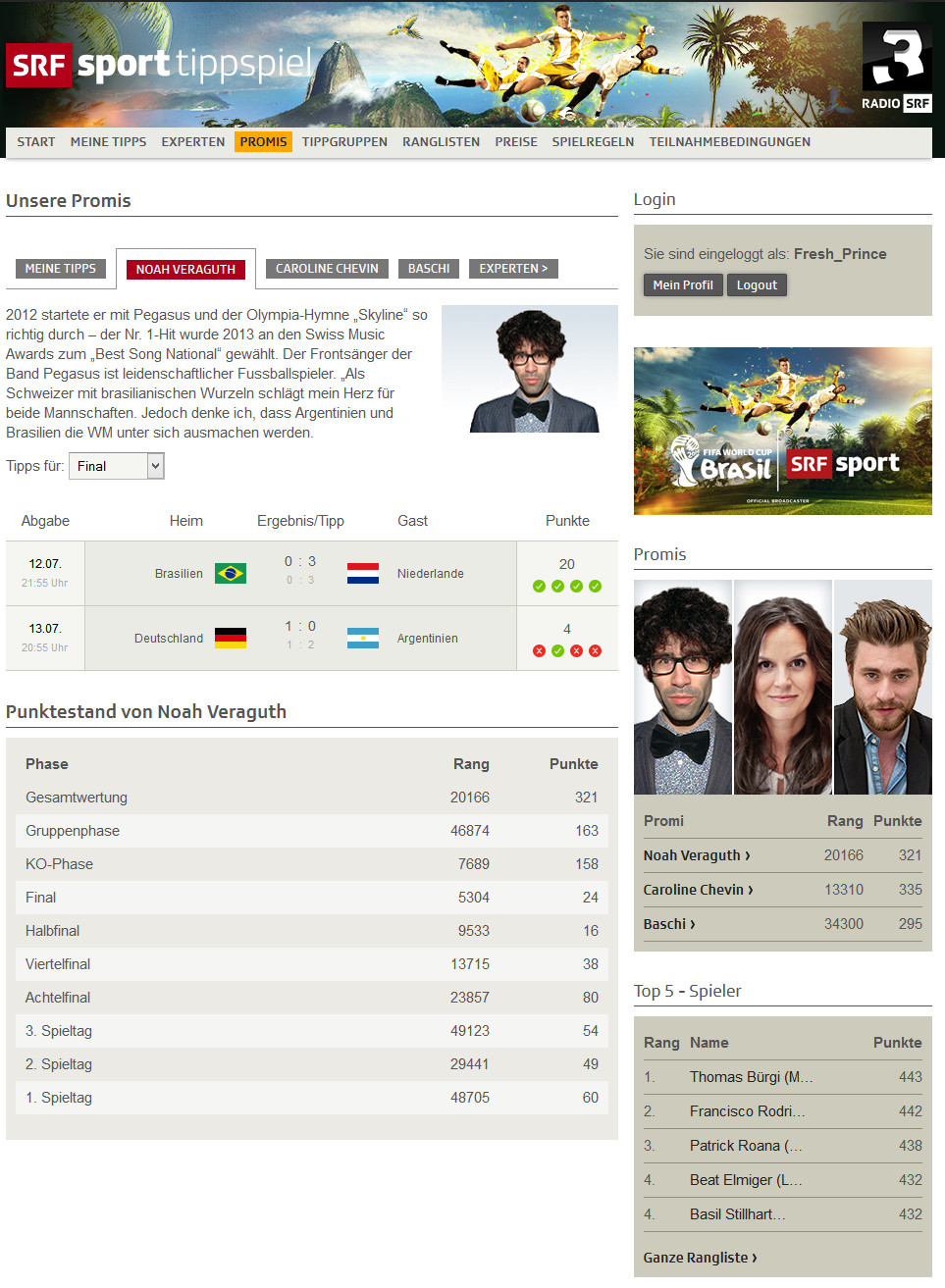Click the Gruppenphase row label
Viewport: 945px width, 1288px height.
(73, 831)
